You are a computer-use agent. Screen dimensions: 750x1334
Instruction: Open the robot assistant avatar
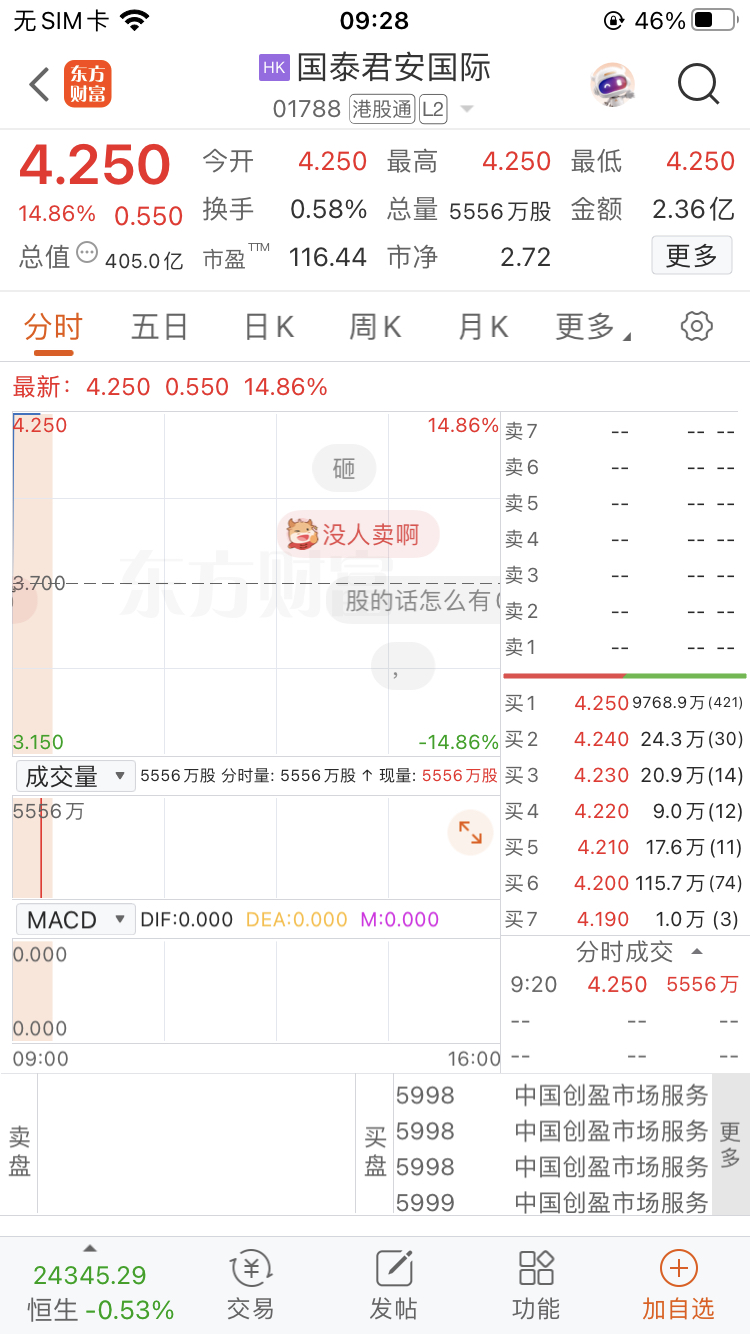[x=612, y=85]
